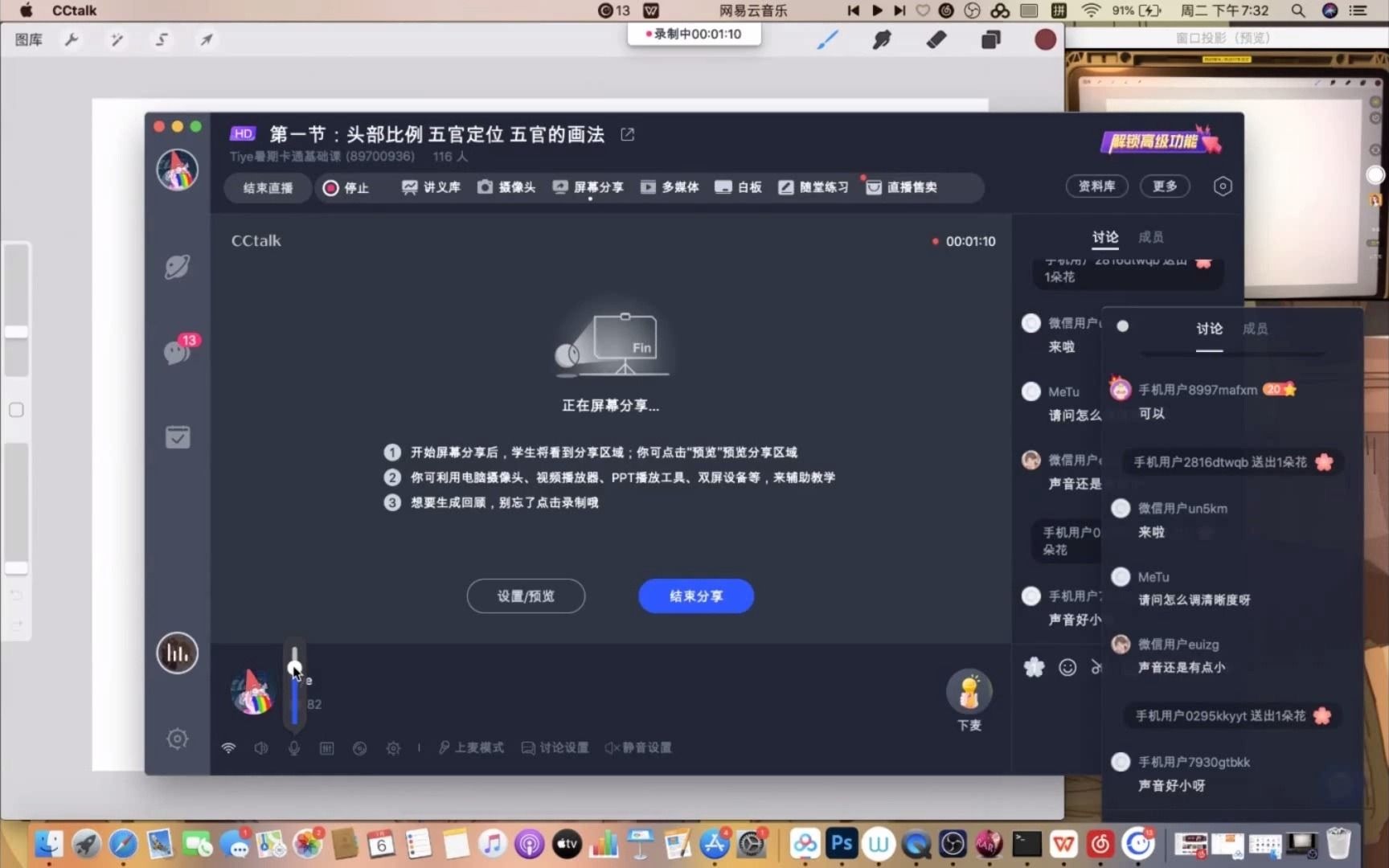The image size is (1389, 868).
Task: Click 设置/预览 settings preview button
Action: pyautogui.click(x=526, y=596)
